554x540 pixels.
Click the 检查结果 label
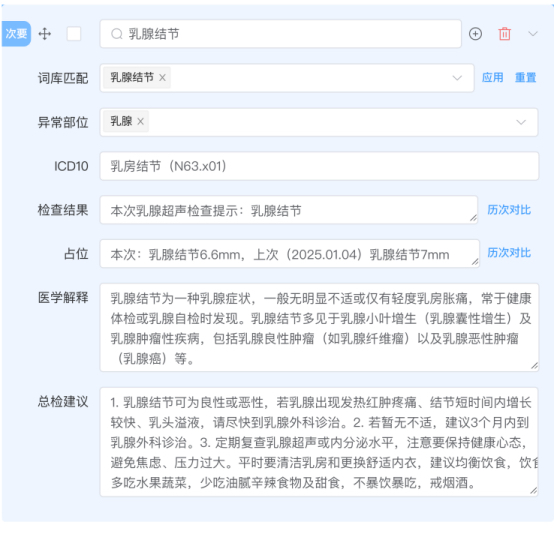pos(63,210)
